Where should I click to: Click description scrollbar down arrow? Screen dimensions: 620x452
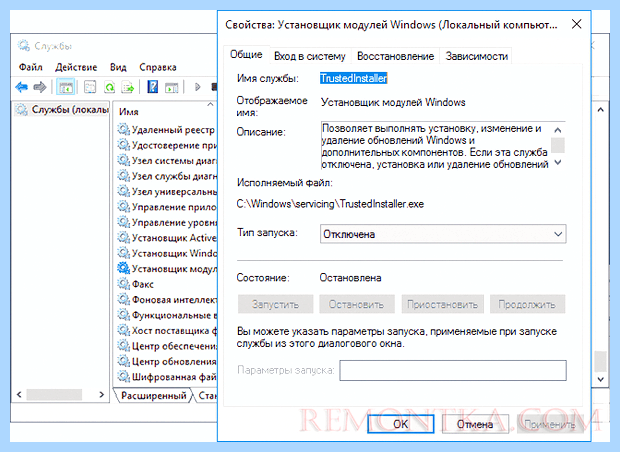tap(558, 162)
